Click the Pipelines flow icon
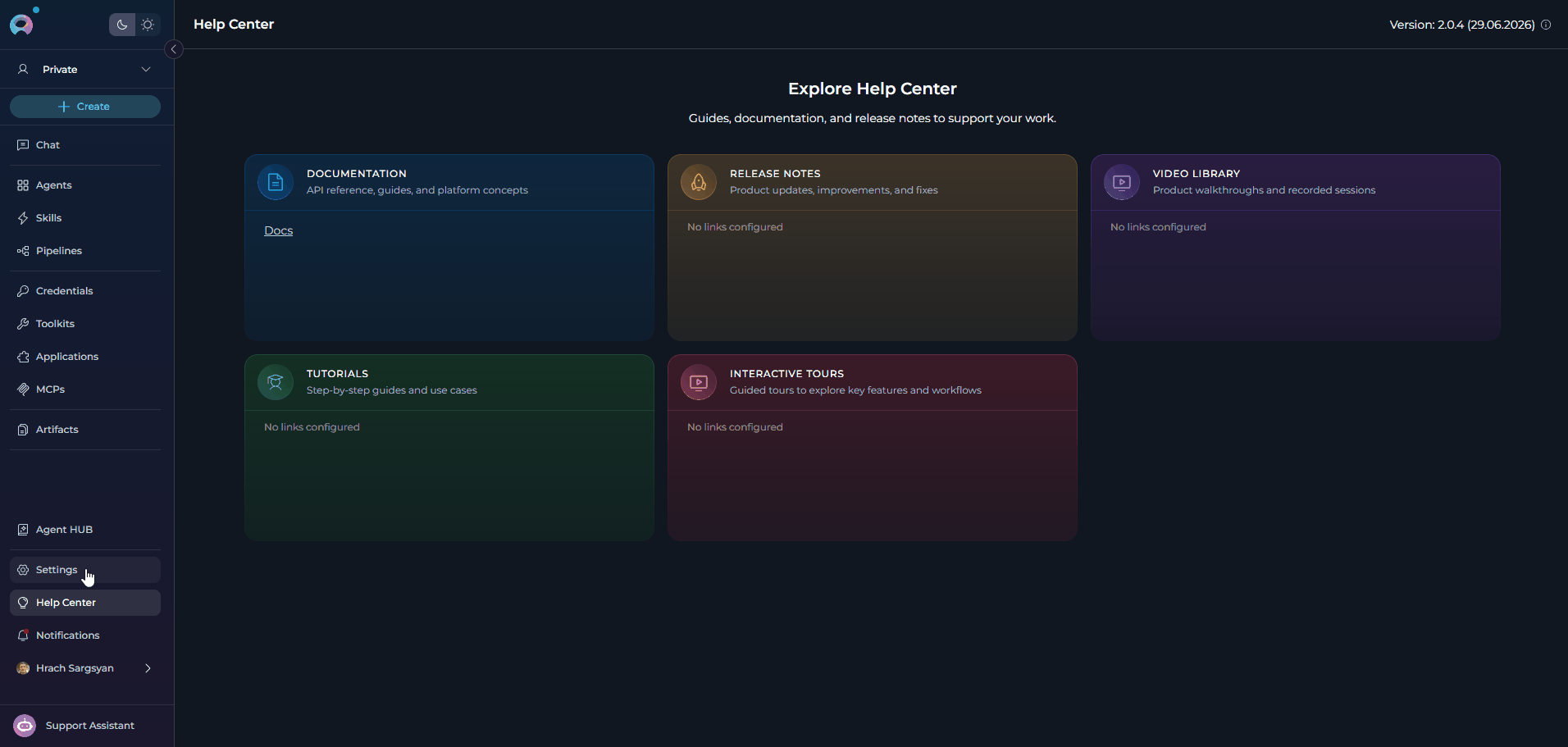Viewport: 1568px width, 747px height. [23, 251]
